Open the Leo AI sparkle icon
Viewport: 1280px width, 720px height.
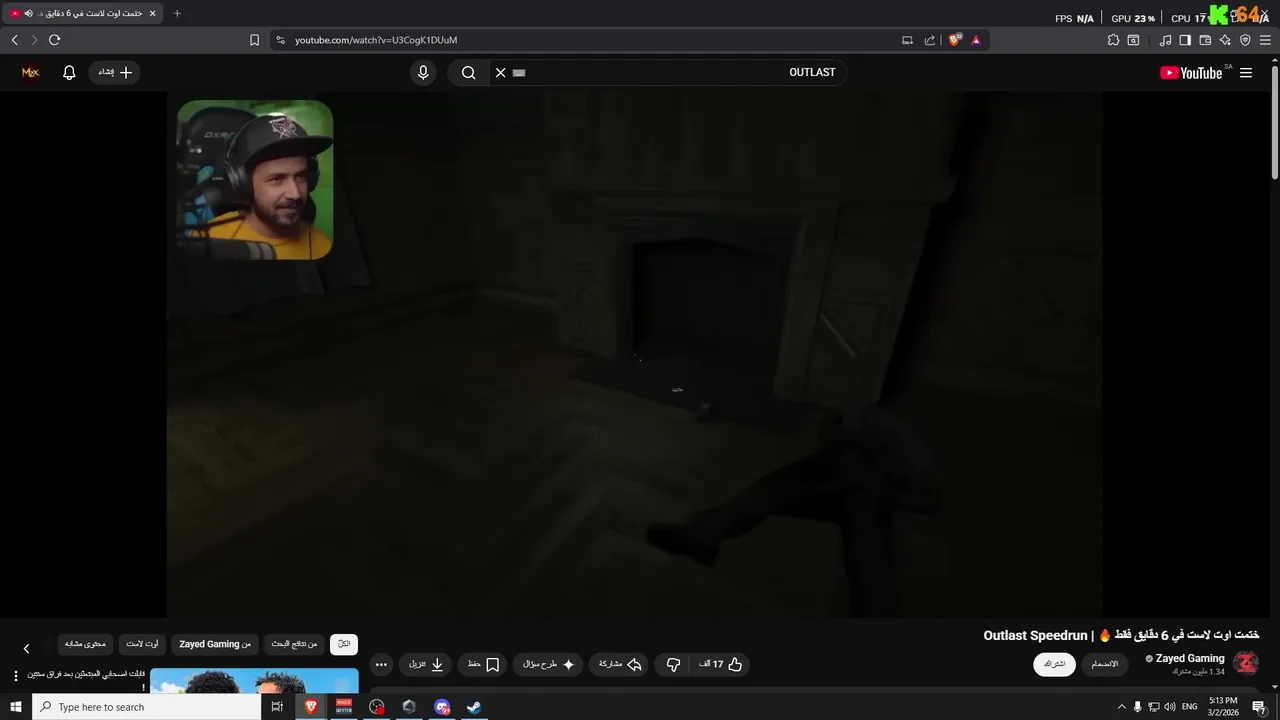(x=1225, y=40)
